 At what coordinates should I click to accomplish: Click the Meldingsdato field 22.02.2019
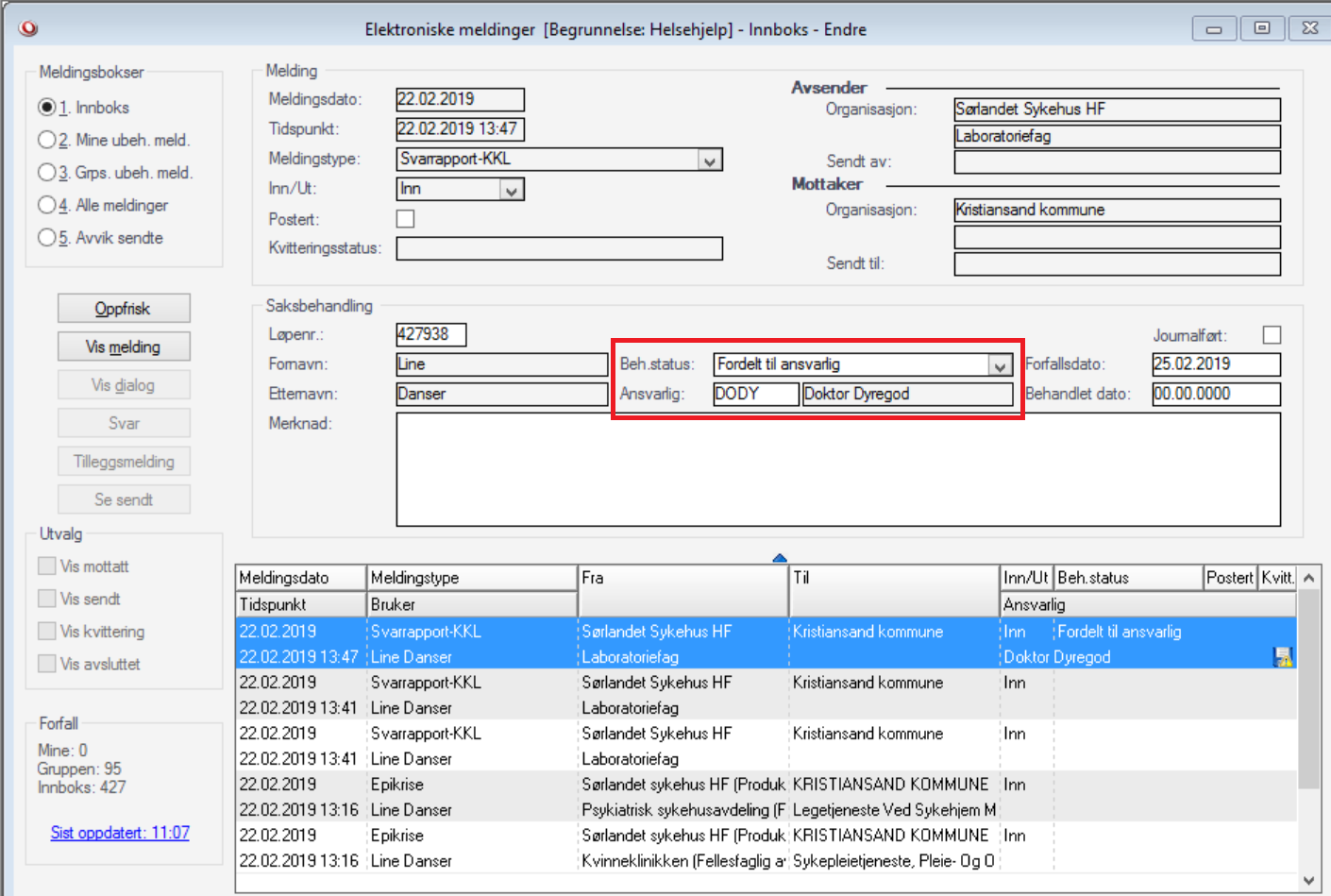pos(461,99)
